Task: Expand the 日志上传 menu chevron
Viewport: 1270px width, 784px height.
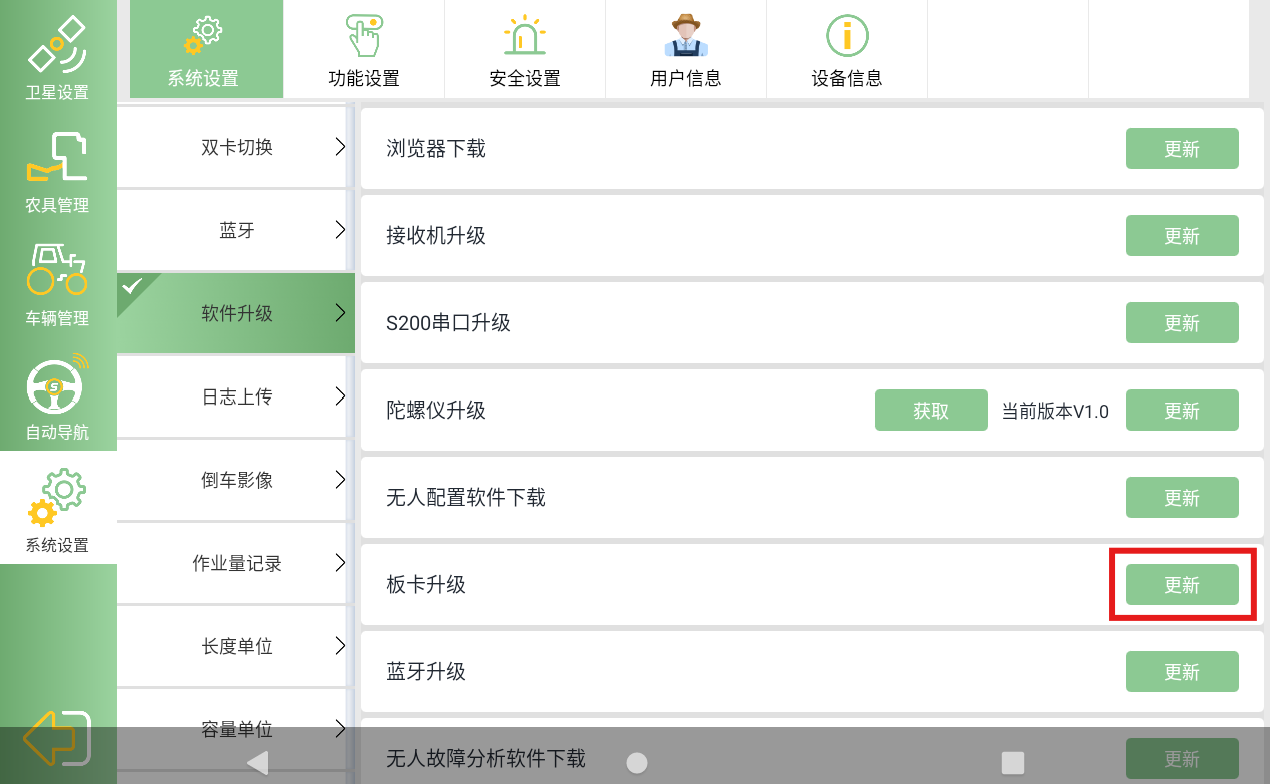Action: [340, 397]
